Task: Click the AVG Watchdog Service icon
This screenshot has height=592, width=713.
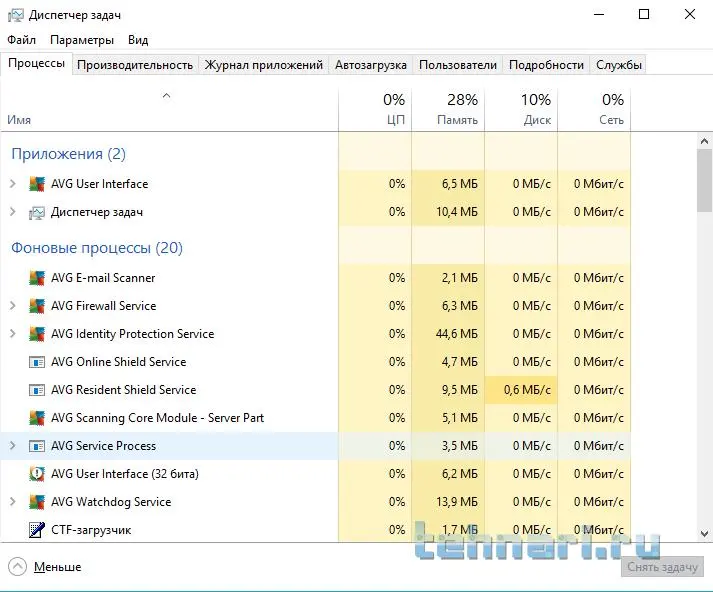Action: [x=37, y=502]
